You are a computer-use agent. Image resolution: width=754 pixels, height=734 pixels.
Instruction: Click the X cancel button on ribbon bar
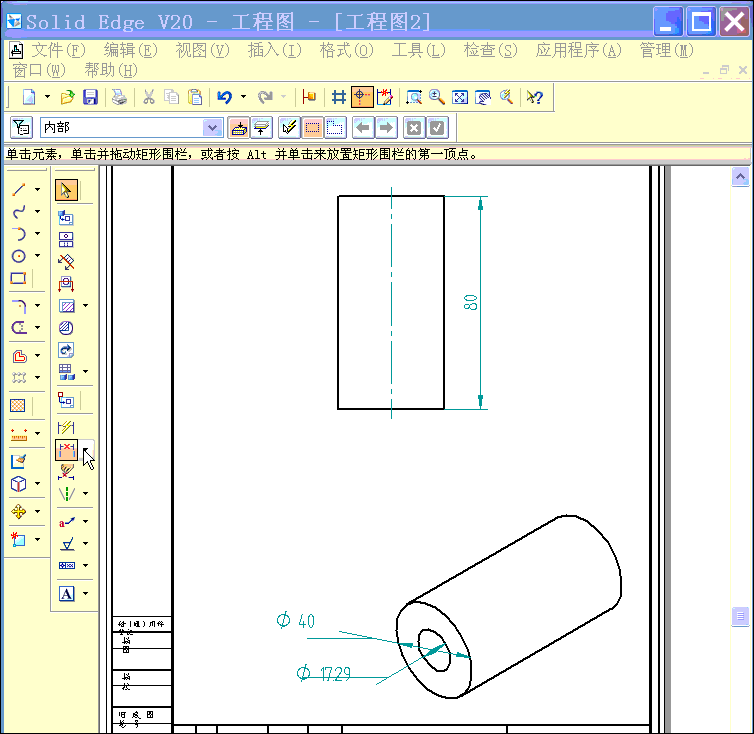coord(414,128)
